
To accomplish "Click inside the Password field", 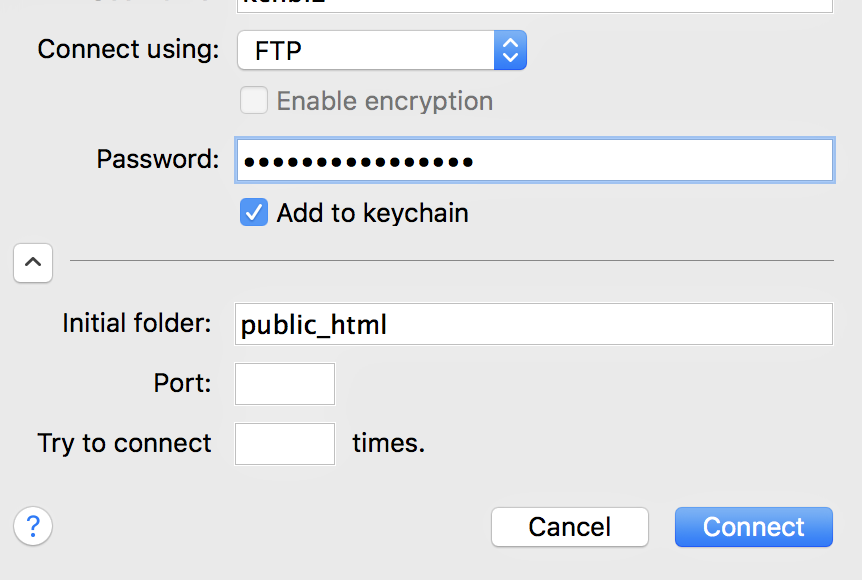I will (x=534, y=159).
